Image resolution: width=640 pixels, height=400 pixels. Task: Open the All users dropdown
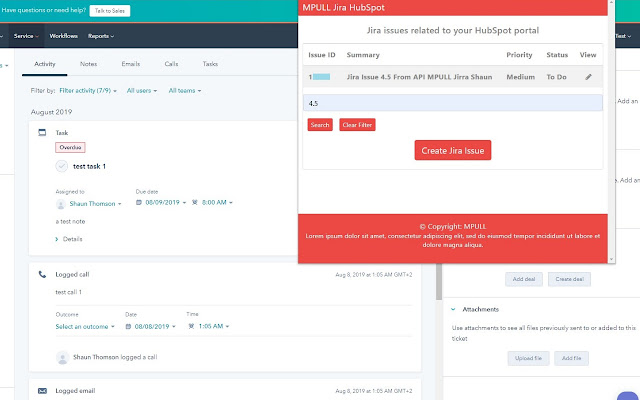(x=142, y=91)
